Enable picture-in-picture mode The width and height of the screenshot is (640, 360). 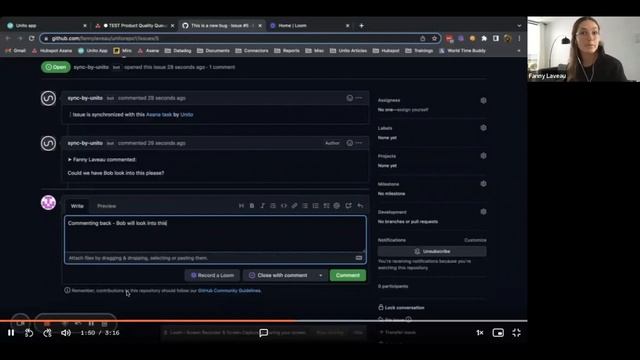[x=498, y=333]
